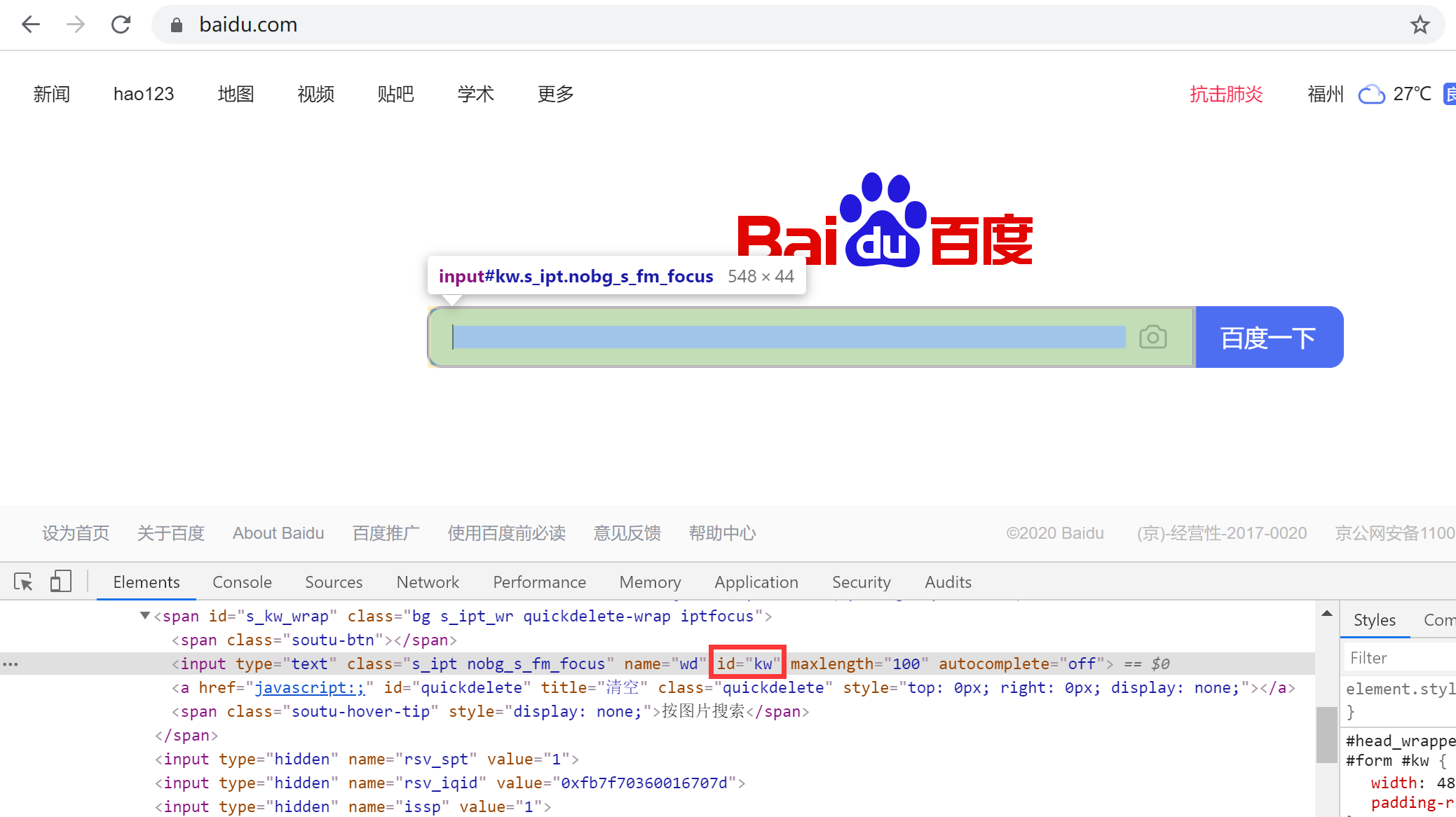The width and height of the screenshot is (1456, 817).
Task: Bookmark this page with the star icon
Action: pyautogui.click(x=1420, y=25)
